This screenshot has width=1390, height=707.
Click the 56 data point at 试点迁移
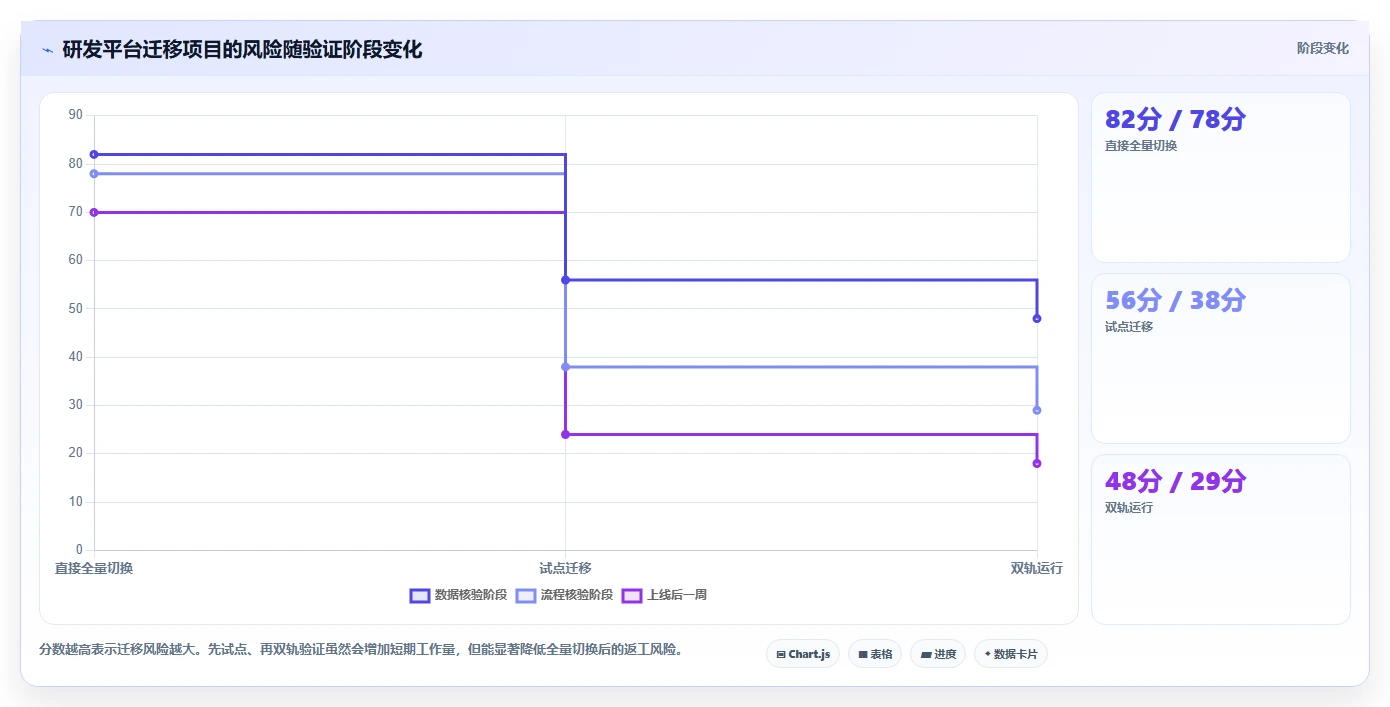tap(565, 280)
